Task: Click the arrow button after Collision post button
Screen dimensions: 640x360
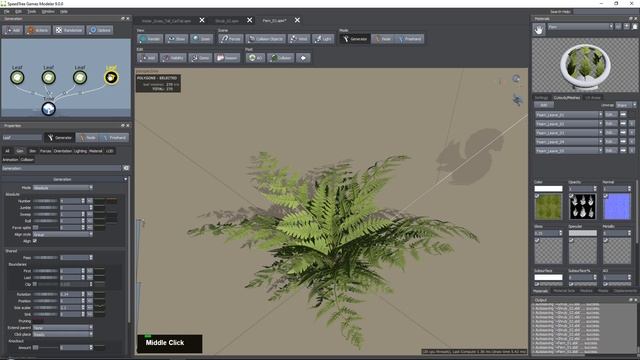Action: coord(303,58)
